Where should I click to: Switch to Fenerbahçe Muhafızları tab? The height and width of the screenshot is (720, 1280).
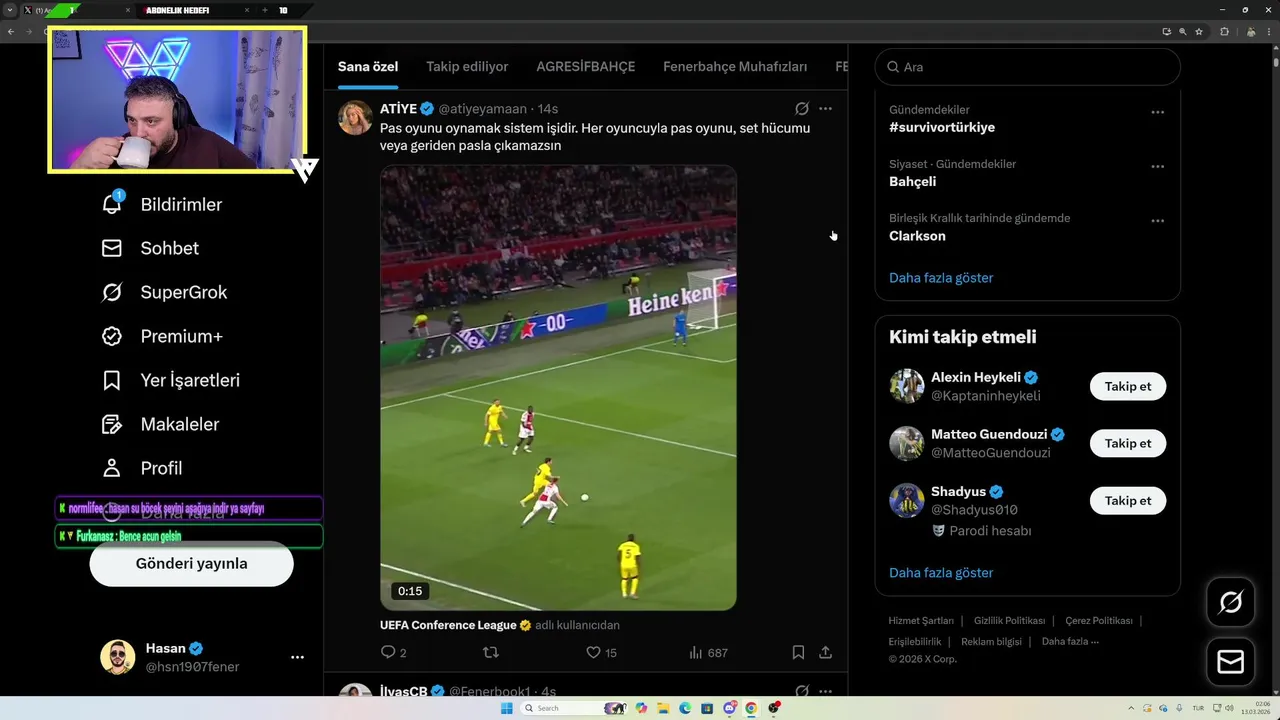click(735, 67)
